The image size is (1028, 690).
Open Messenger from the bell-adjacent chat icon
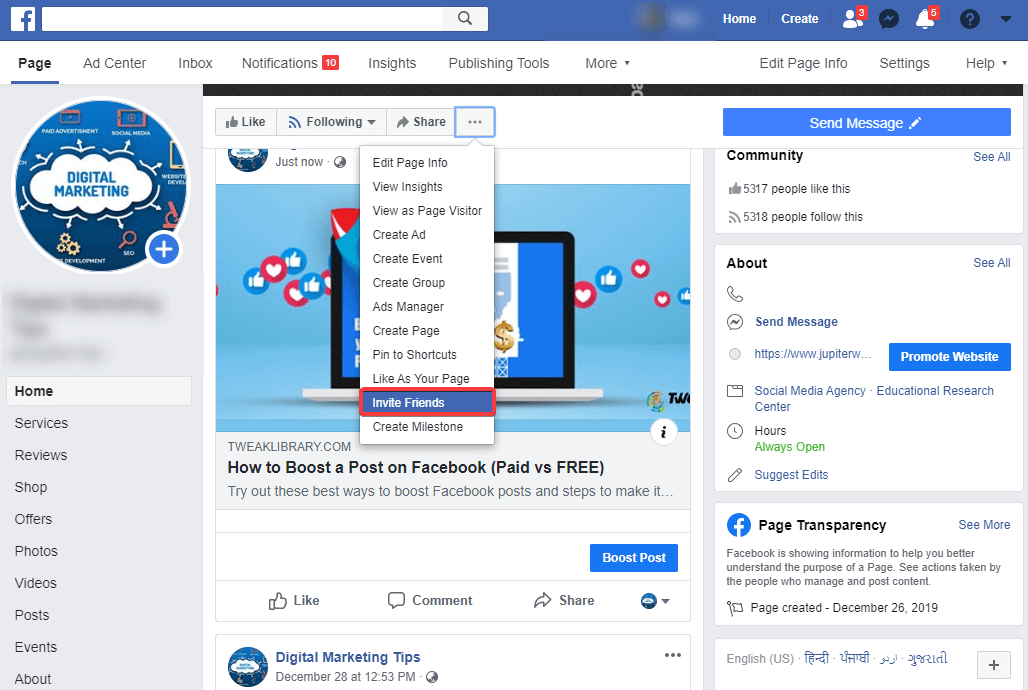coord(888,18)
